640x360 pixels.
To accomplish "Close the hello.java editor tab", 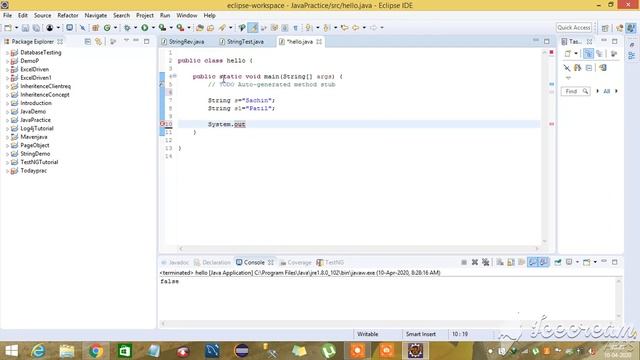I will tap(319, 42).
